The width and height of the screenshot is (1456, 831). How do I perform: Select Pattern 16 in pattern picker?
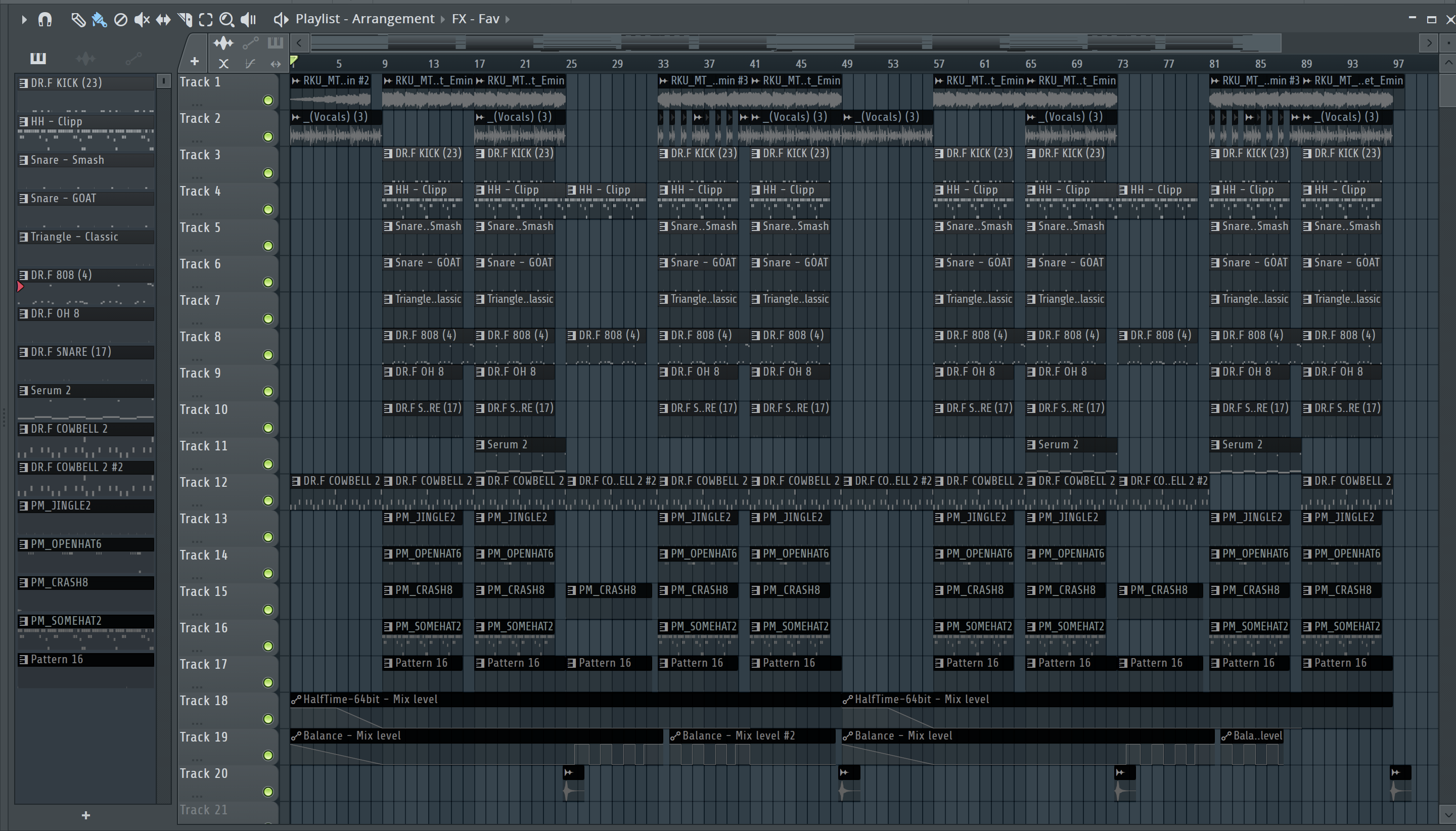point(85,660)
